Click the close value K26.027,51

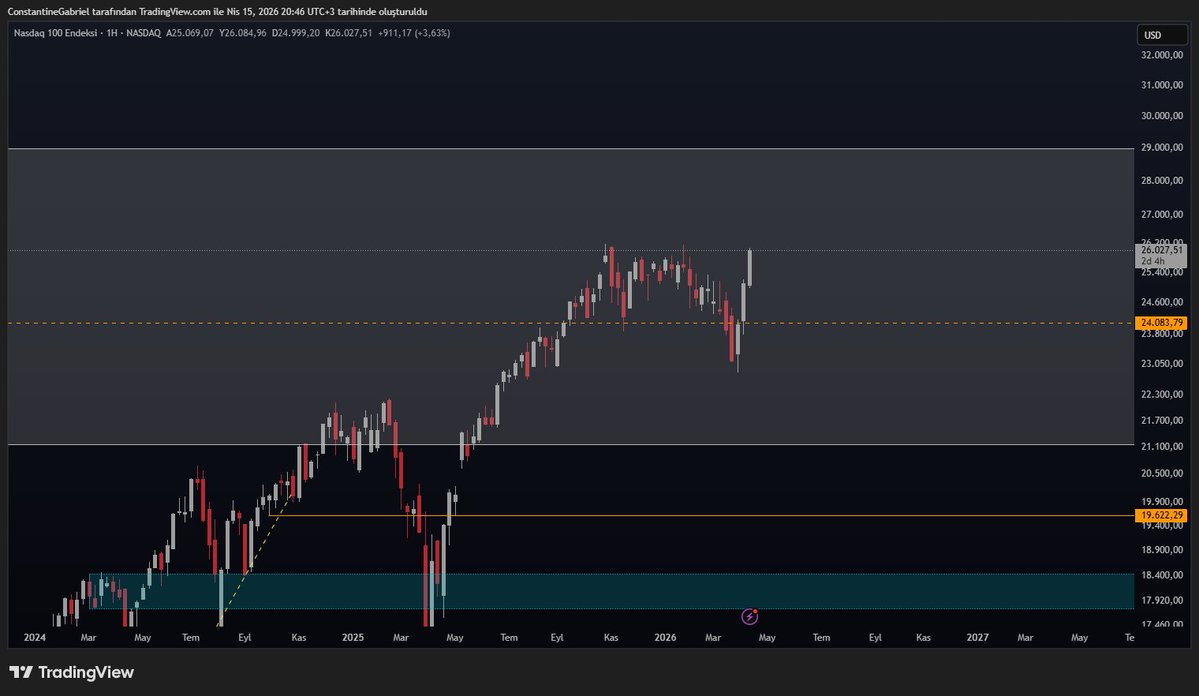click(x=349, y=33)
